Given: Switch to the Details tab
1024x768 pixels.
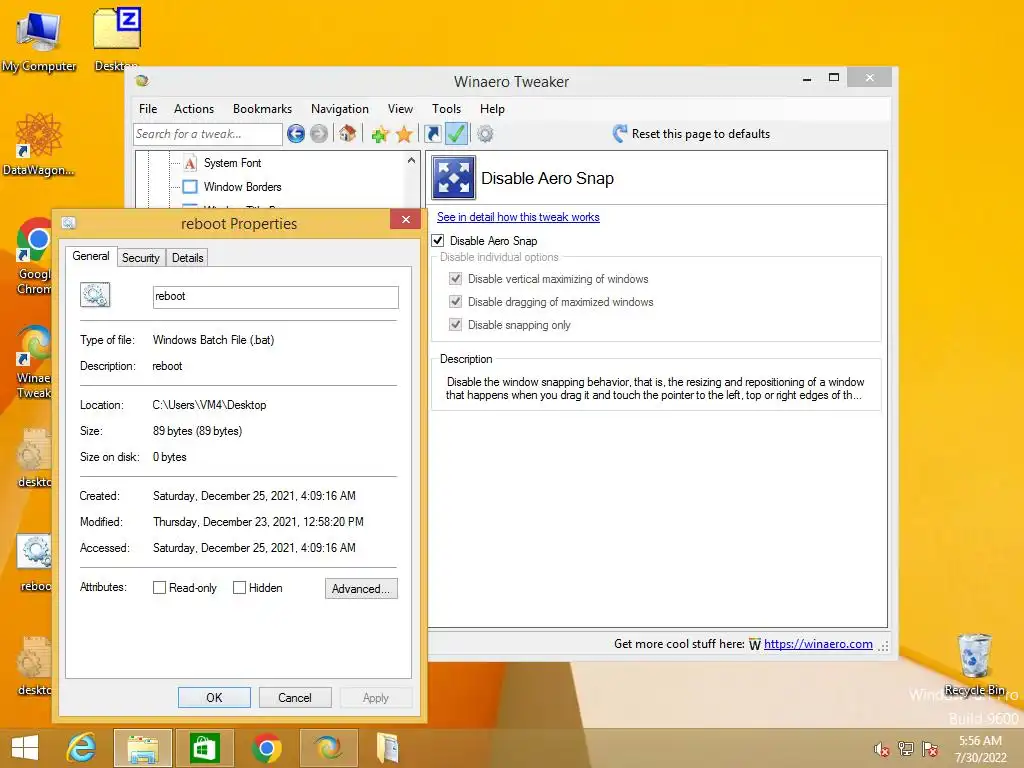Looking at the screenshot, I should pyautogui.click(x=187, y=258).
